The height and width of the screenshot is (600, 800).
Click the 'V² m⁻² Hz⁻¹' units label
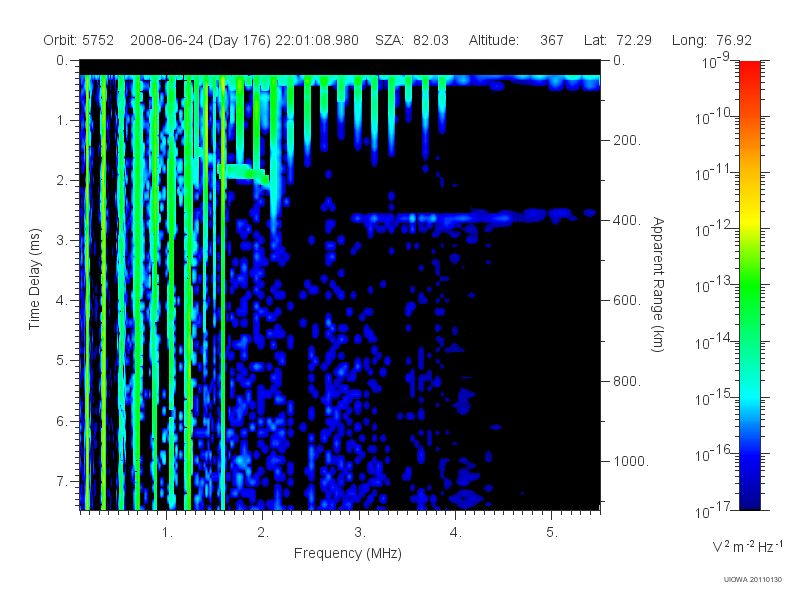[747, 546]
